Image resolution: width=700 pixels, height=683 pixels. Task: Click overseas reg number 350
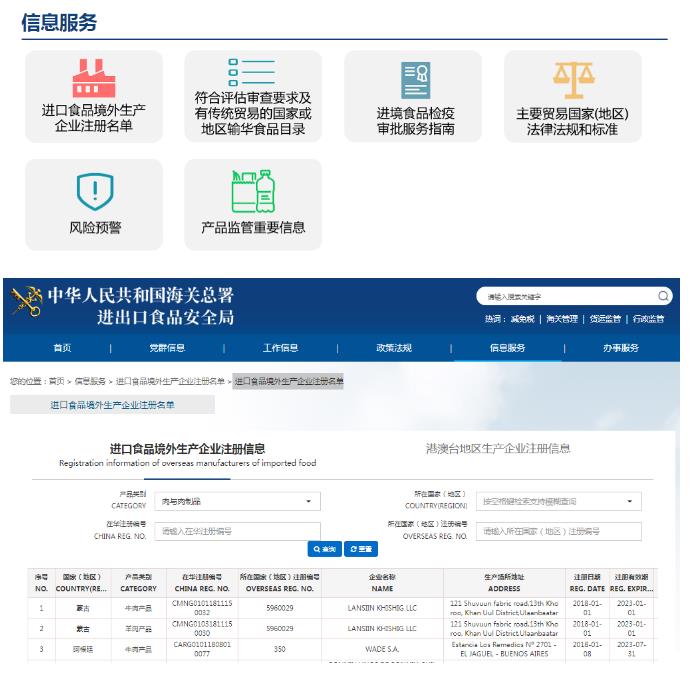tap(279, 649)
